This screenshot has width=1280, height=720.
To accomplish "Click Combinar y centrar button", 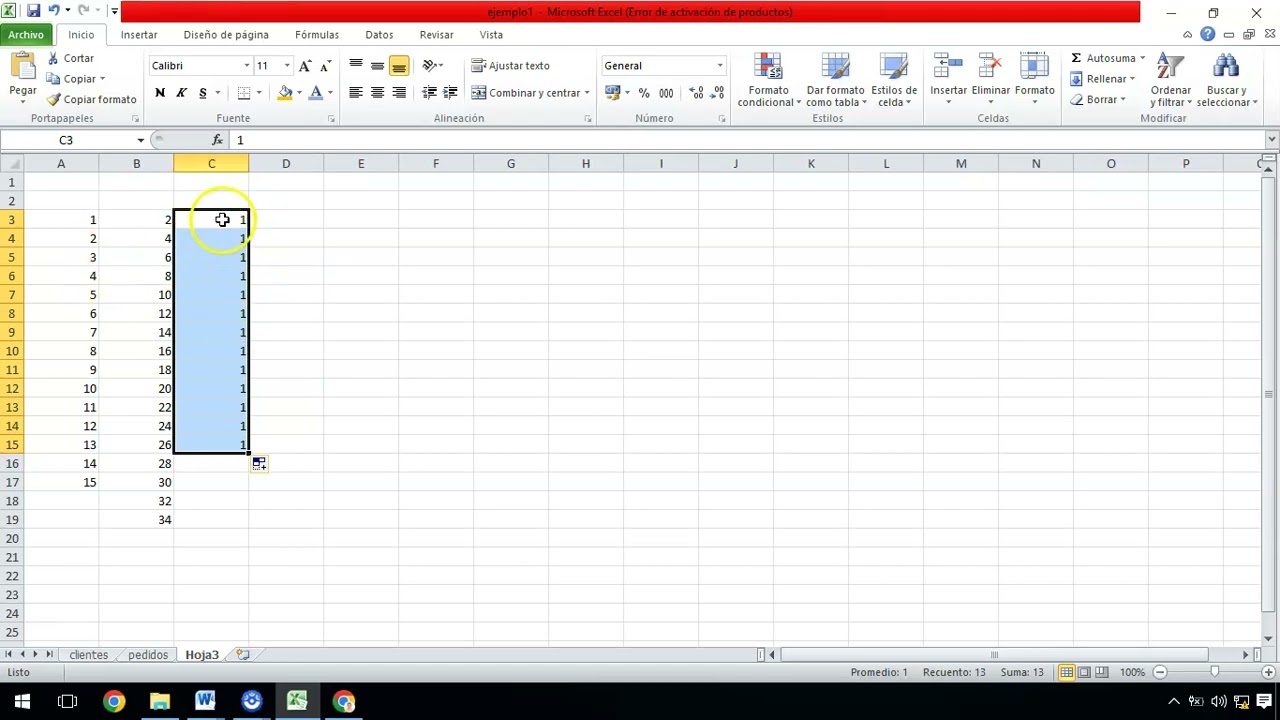I will click(526, 93).
